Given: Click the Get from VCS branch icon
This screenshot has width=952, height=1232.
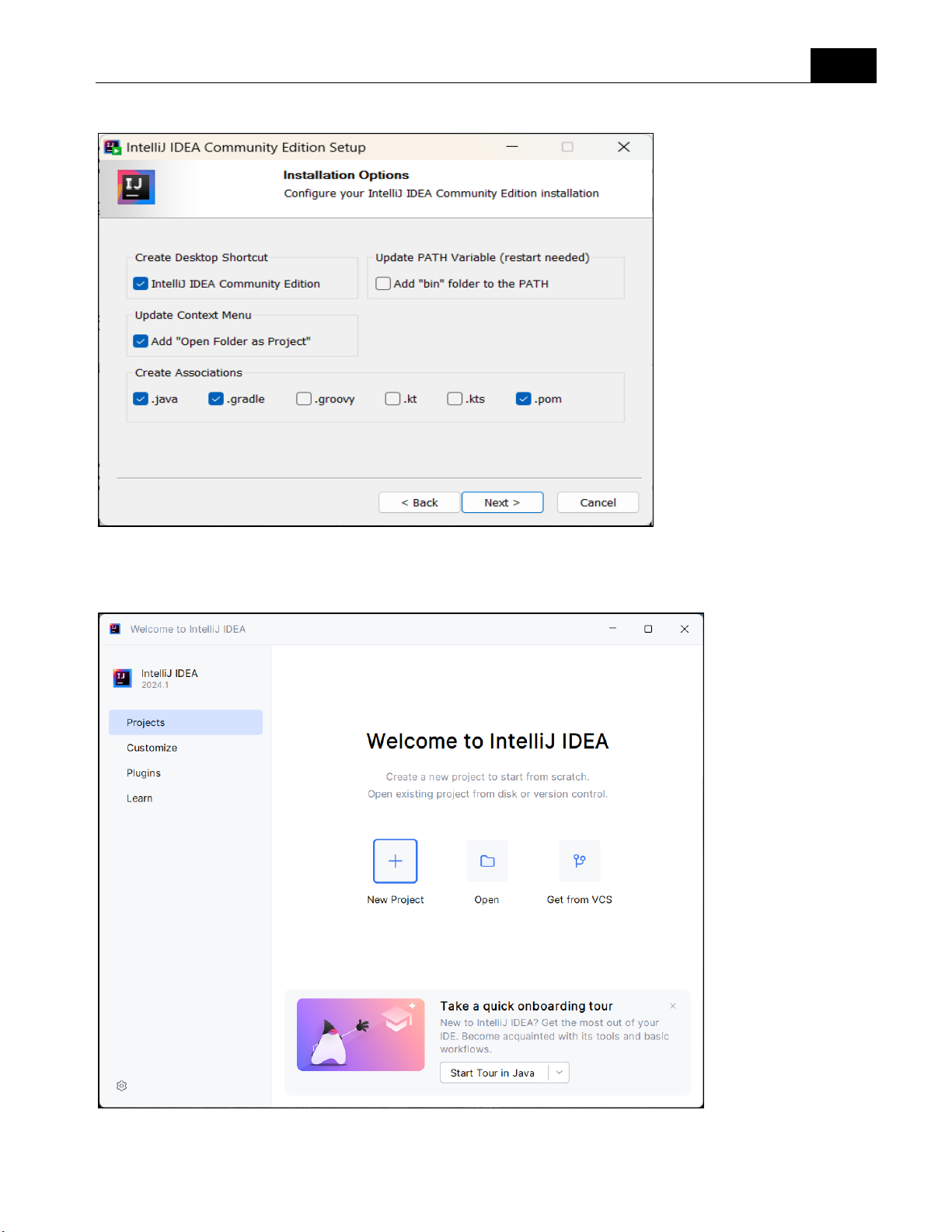Looking at the screenshot, I should pos(579,860).
